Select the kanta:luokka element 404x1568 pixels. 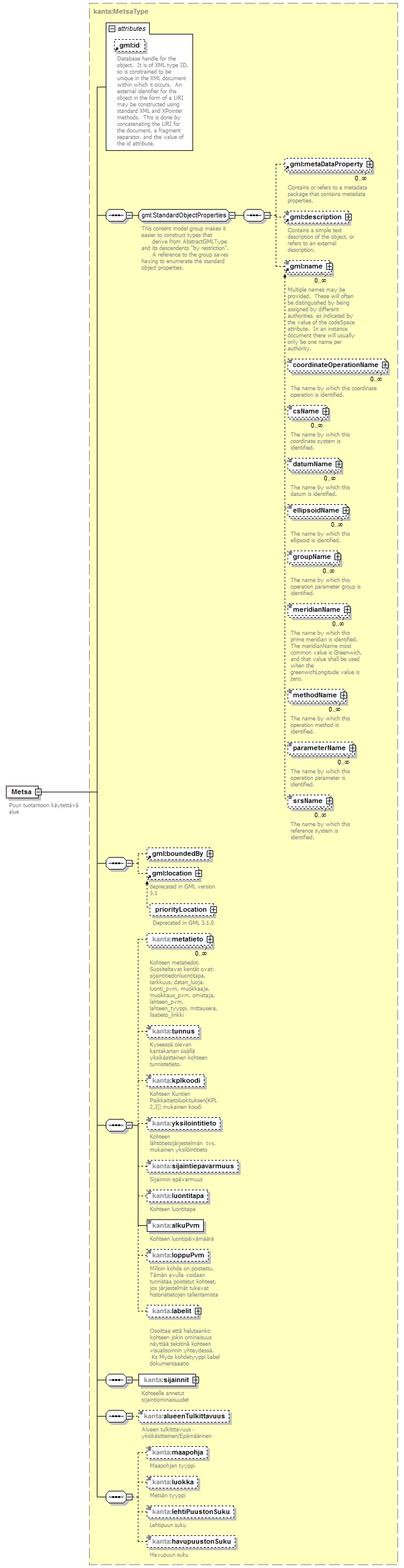173,1482
